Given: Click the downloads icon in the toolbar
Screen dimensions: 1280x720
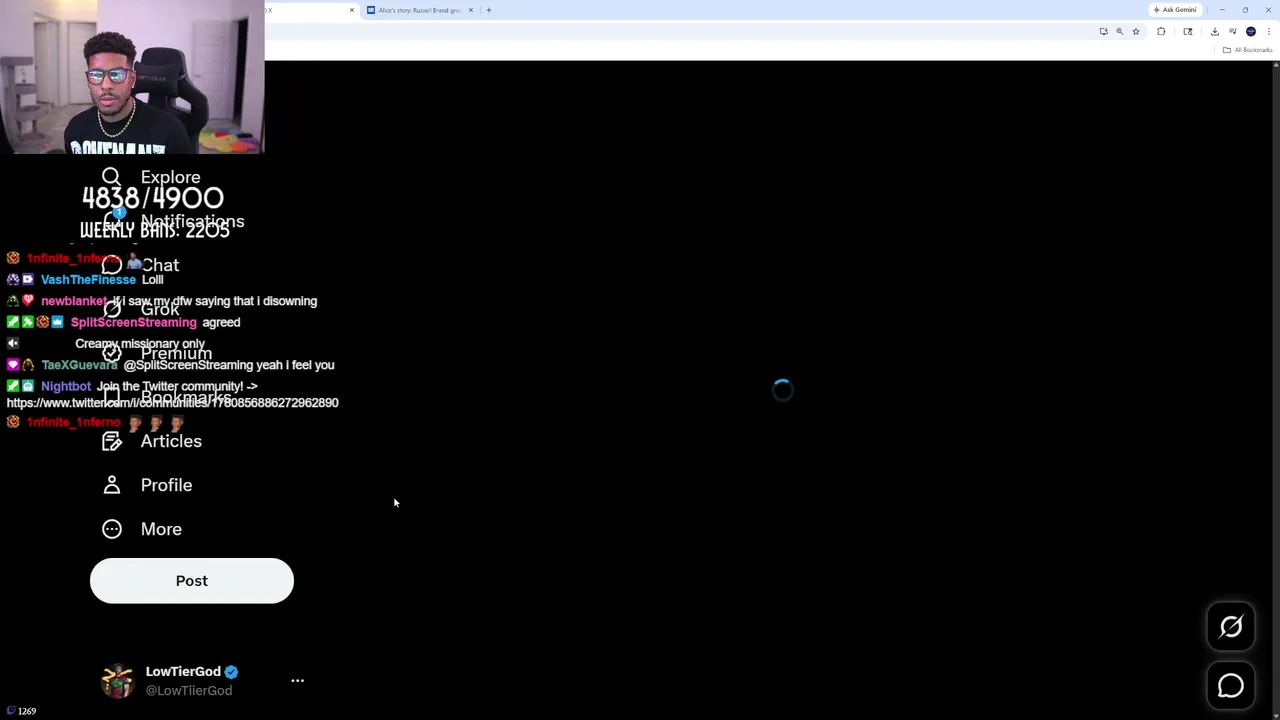Looking at the screenshot, I should click(1215, 32).
